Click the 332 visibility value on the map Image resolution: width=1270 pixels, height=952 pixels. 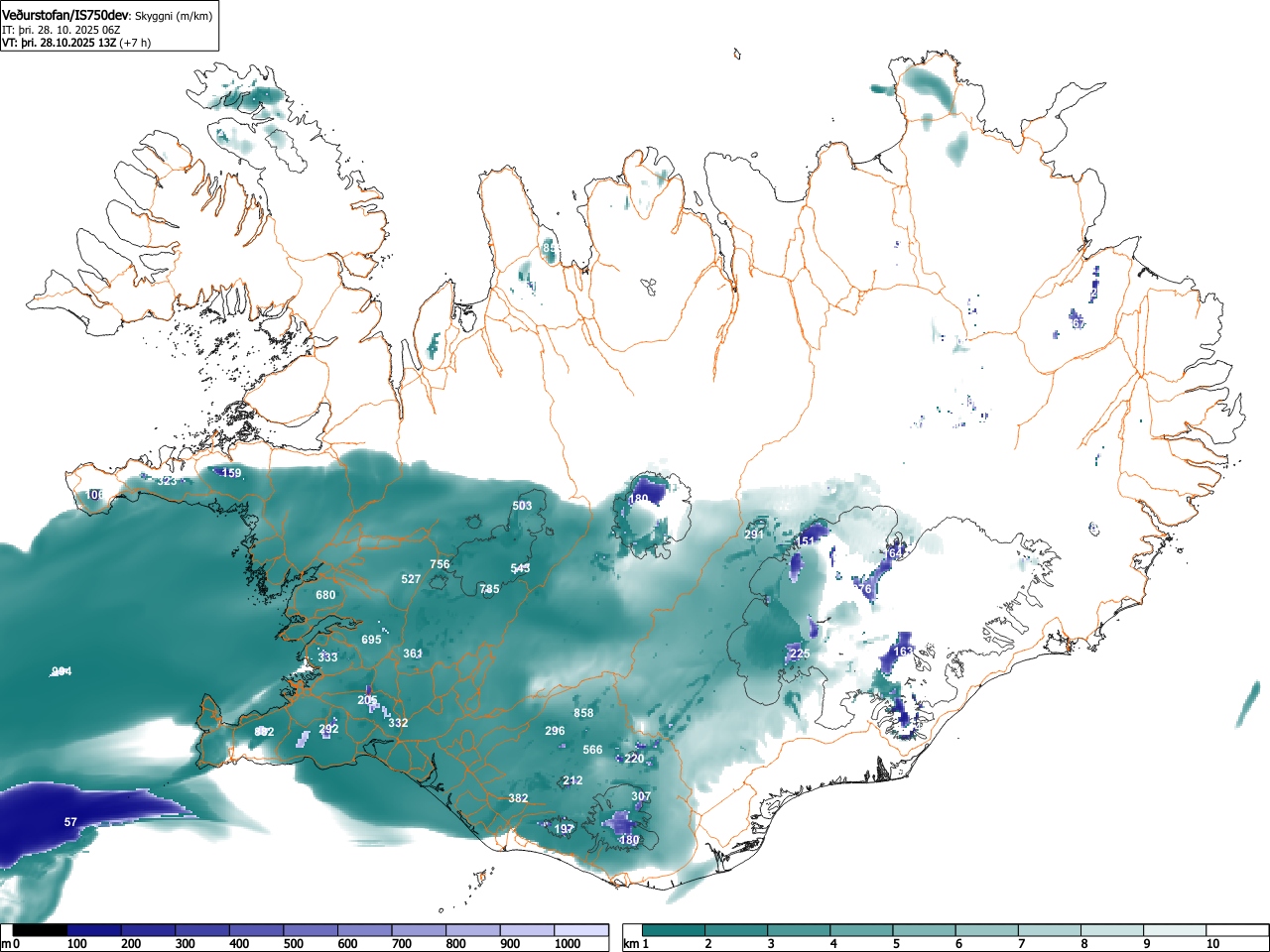(398, 723)
